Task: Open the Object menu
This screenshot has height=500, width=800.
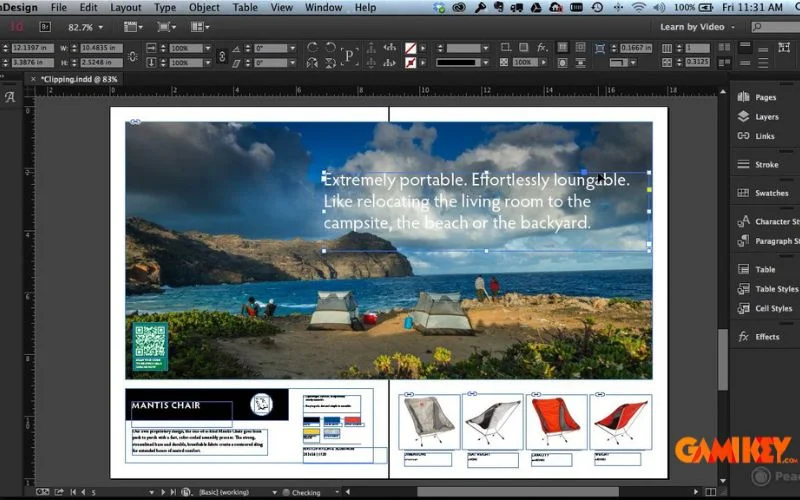Action: 204,7
